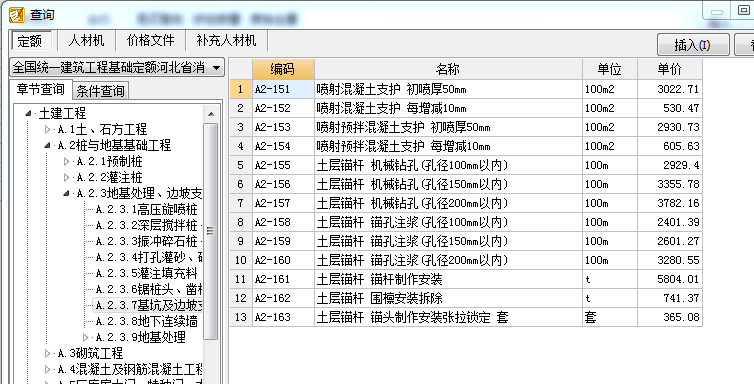
Task: Click the price cell 741.37
Action: (x=669, y=298)
